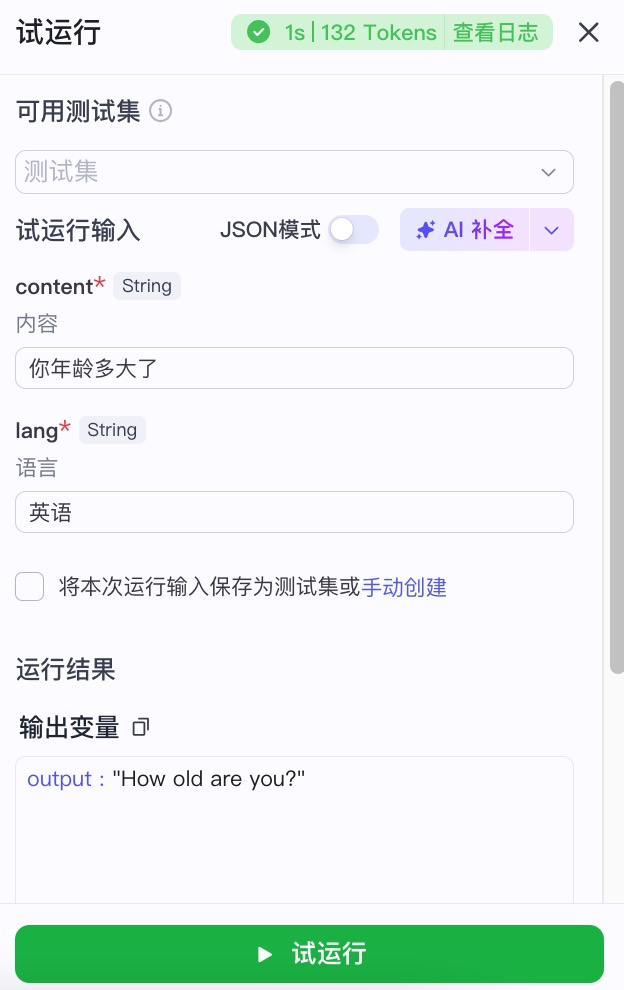The image size is (624, 990).
Task: Copy the 输出变量 output content
Action: (x=140, y=727)
